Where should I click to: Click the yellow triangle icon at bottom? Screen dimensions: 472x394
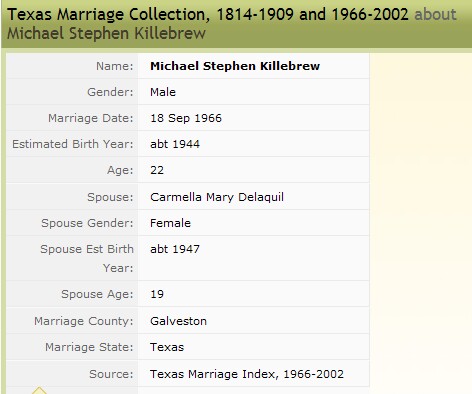pos(39,390)
